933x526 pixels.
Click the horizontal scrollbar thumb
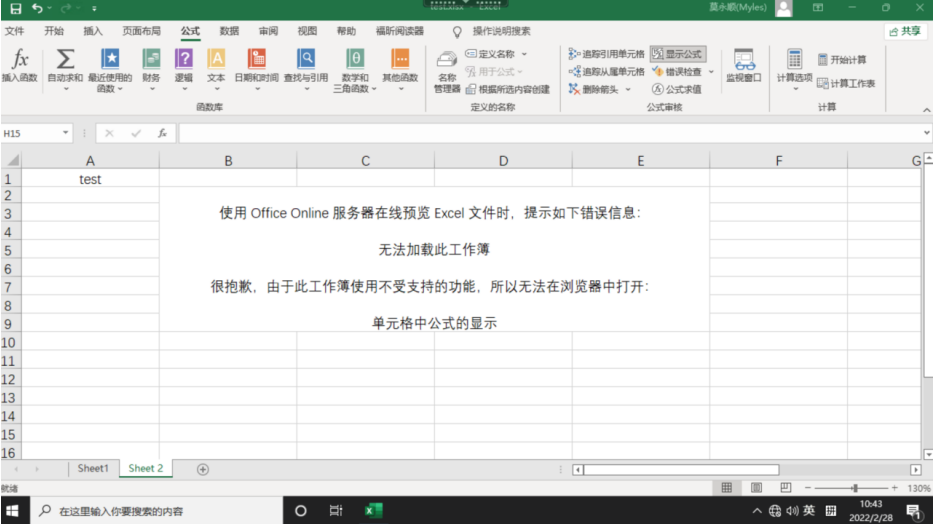tap(681, 470)
